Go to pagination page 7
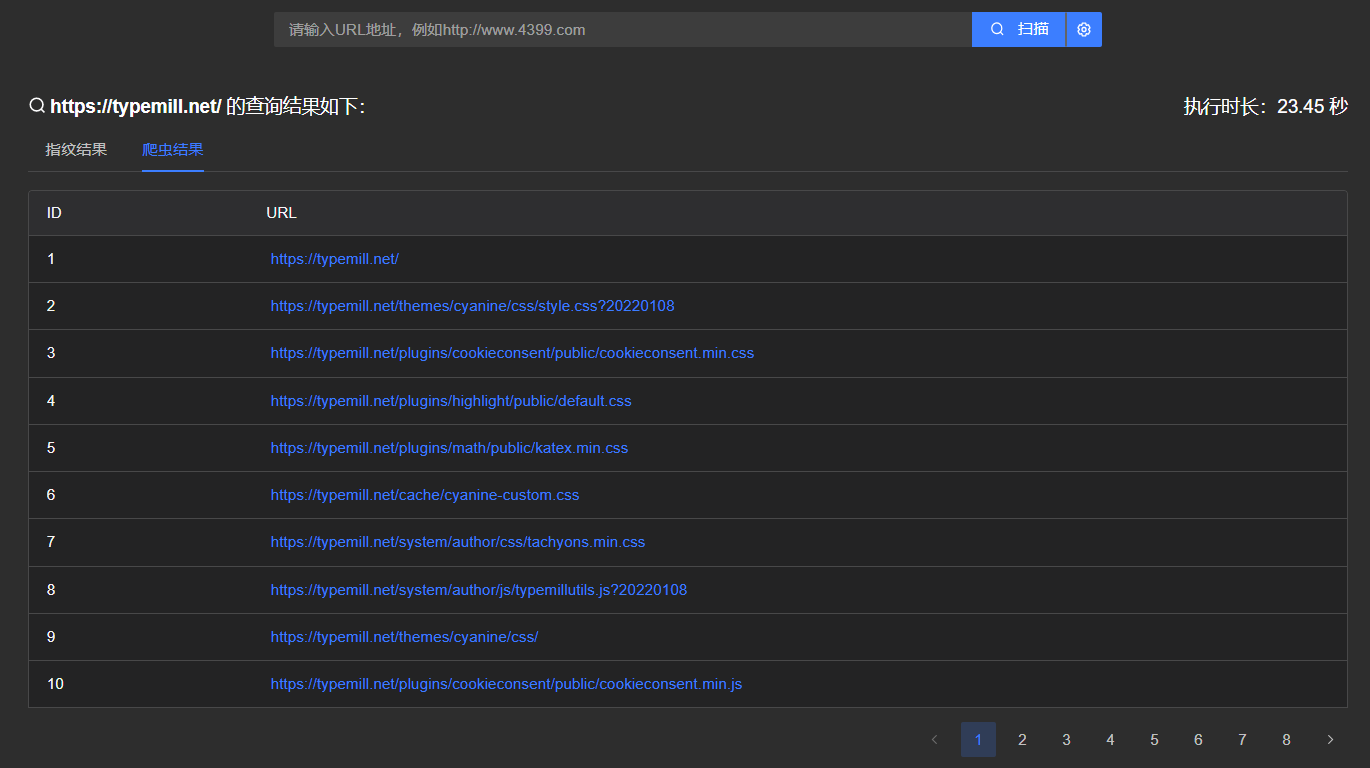This screenshot has width=1370, height=768. point(1242,740)
